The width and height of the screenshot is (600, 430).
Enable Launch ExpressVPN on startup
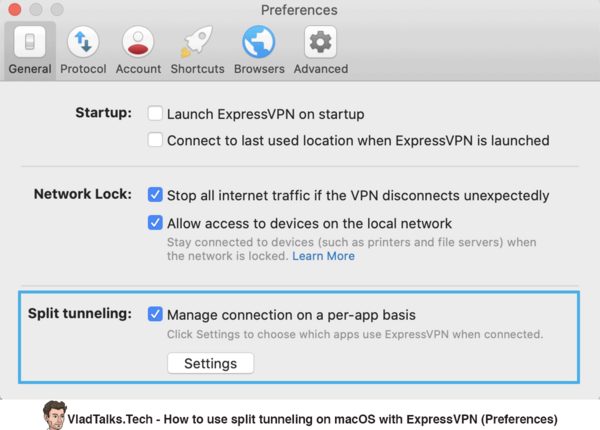pyautogui.click(x=155, y=114)
